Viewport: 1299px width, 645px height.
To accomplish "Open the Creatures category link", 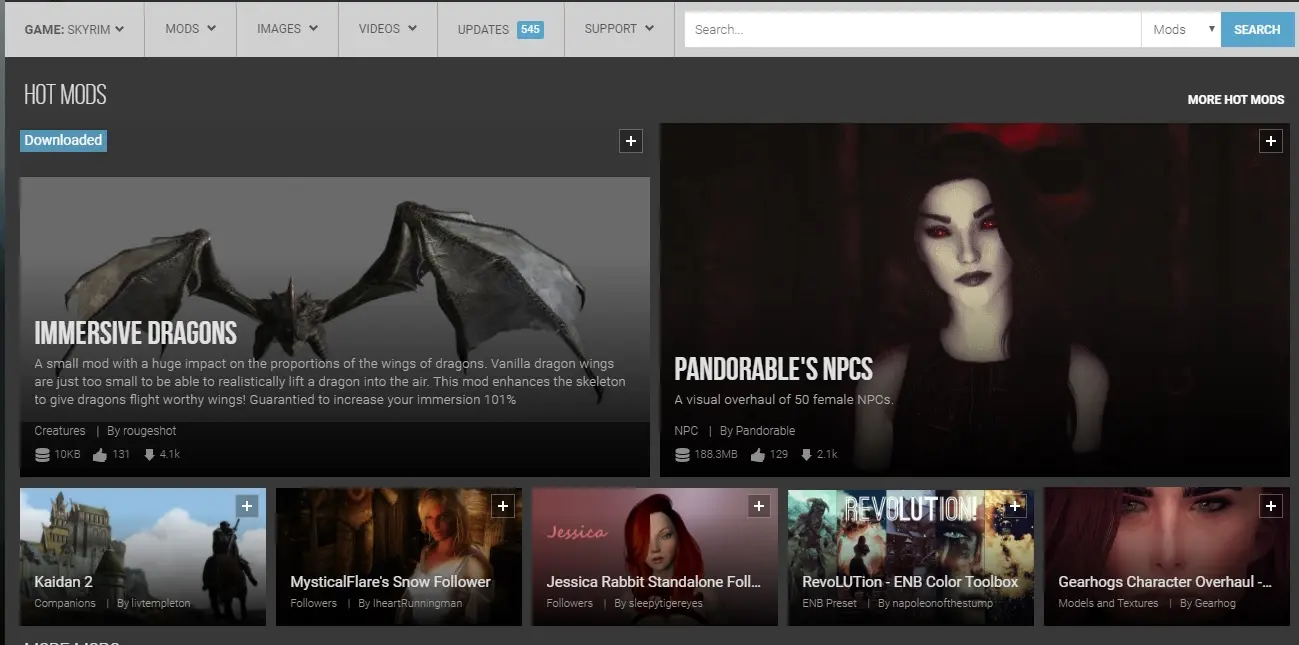I will point(60,431).
